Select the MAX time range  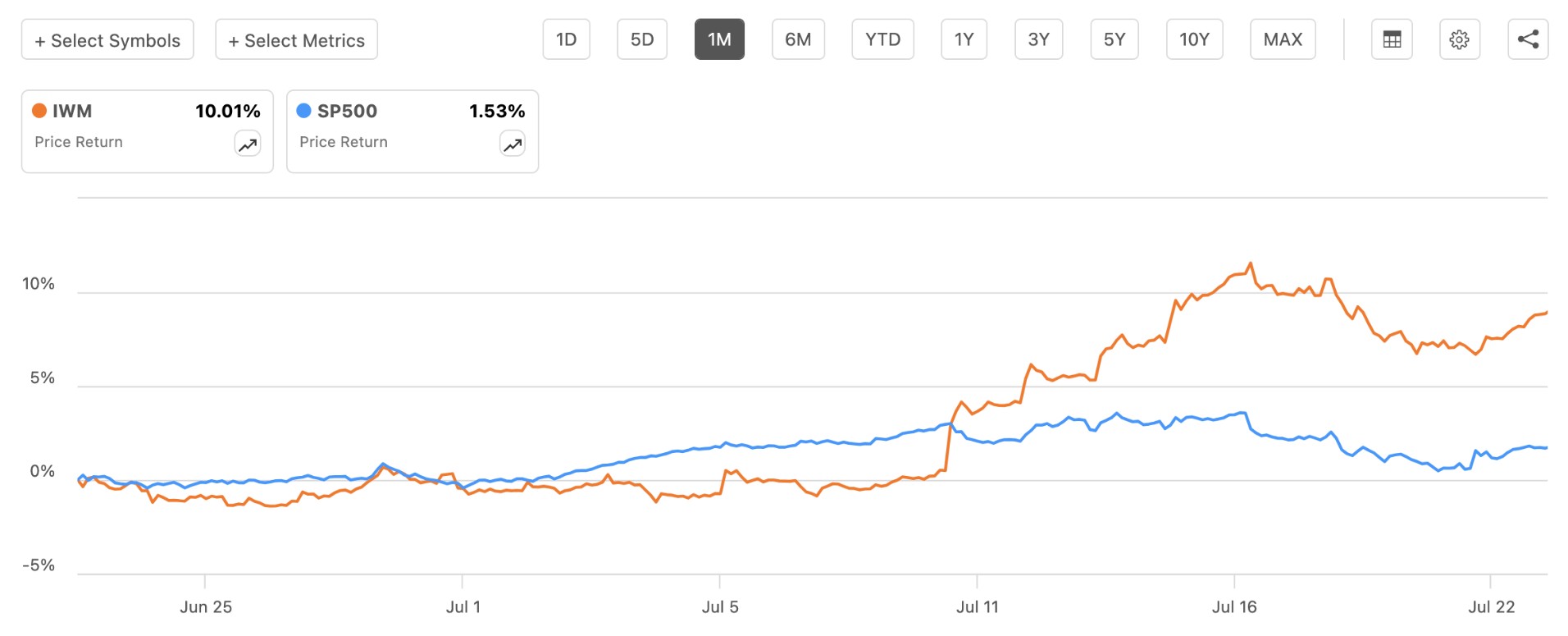coord(1283,39)
